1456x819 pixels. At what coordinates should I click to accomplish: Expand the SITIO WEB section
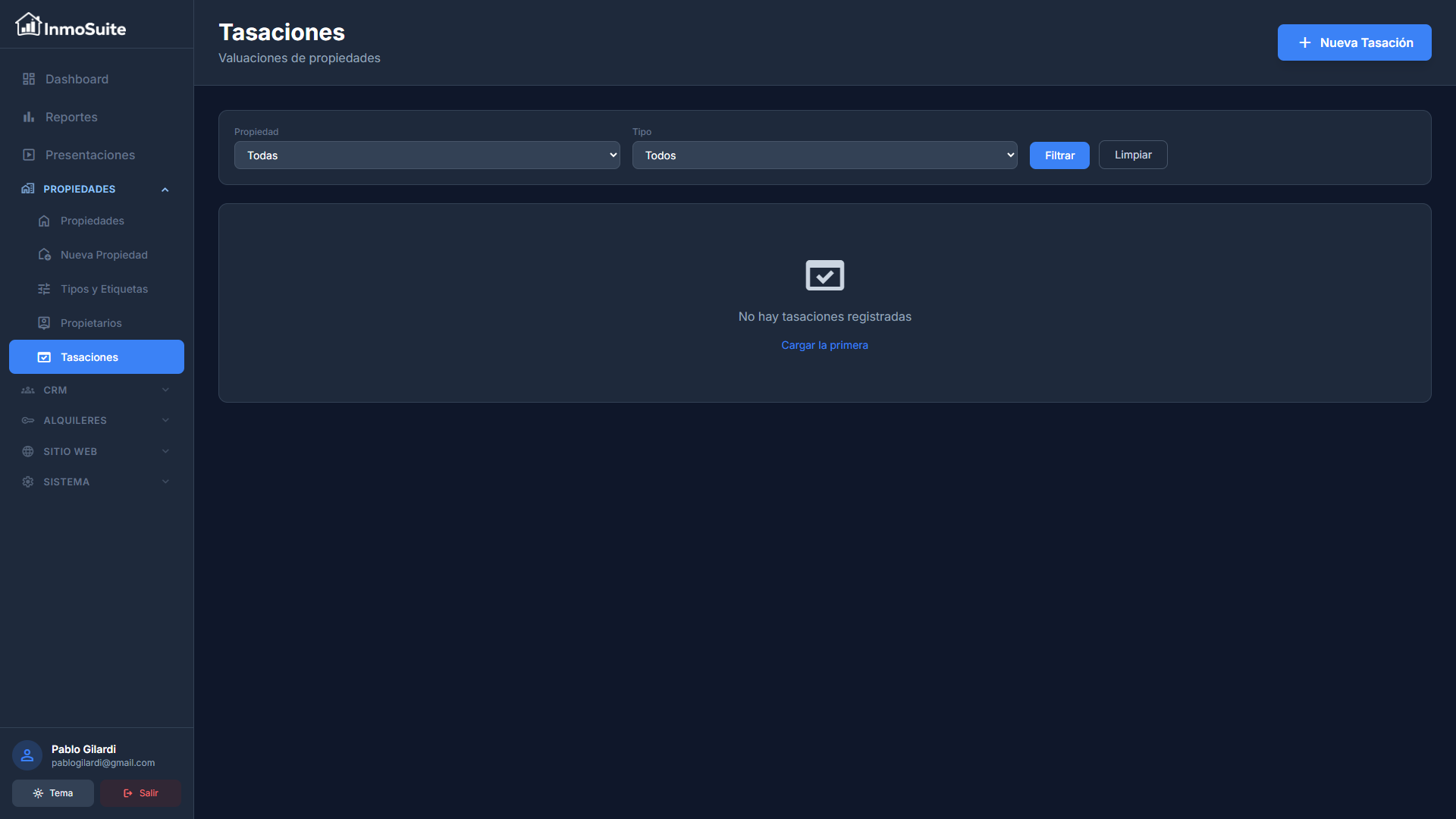165,451
